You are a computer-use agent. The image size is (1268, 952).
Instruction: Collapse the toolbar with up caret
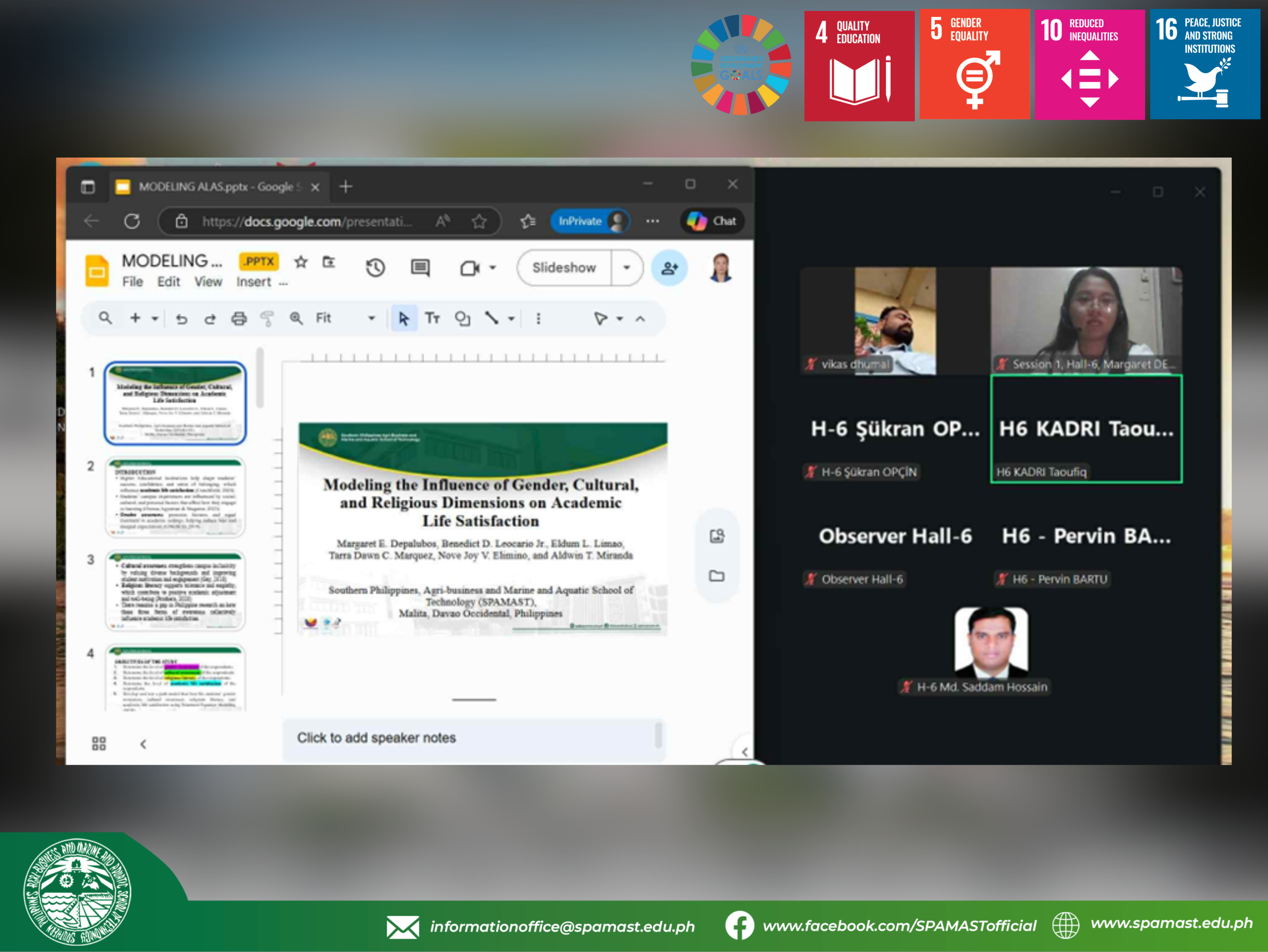[x=640, y=318]
